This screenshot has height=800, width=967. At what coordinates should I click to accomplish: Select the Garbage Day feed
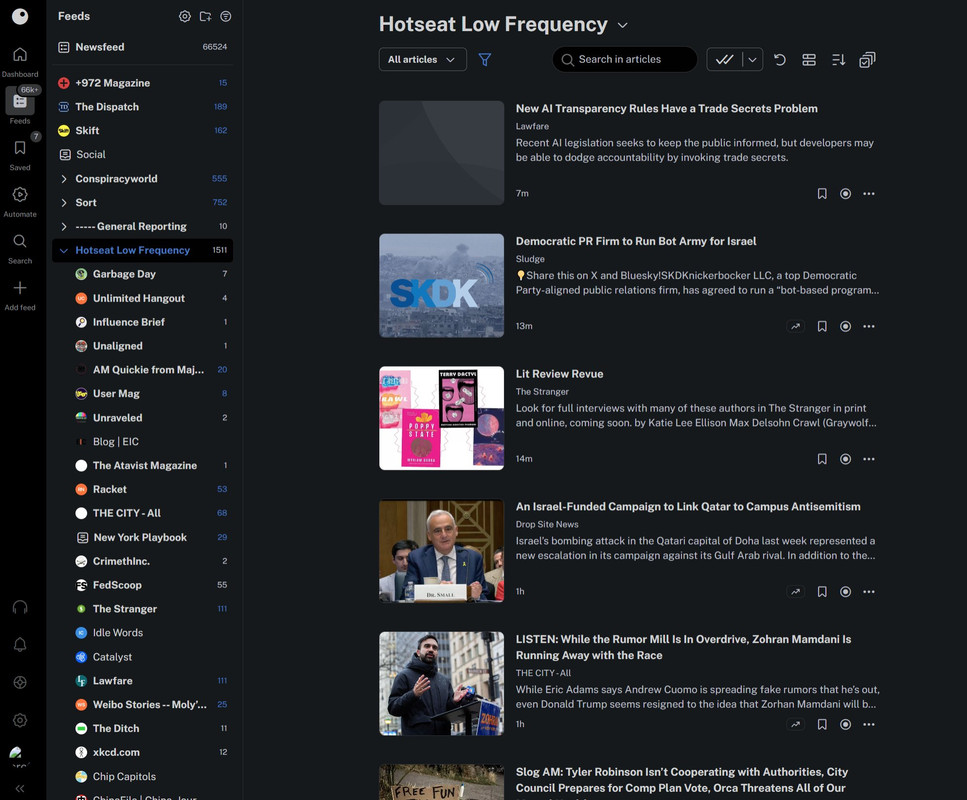tap(142, 274)
